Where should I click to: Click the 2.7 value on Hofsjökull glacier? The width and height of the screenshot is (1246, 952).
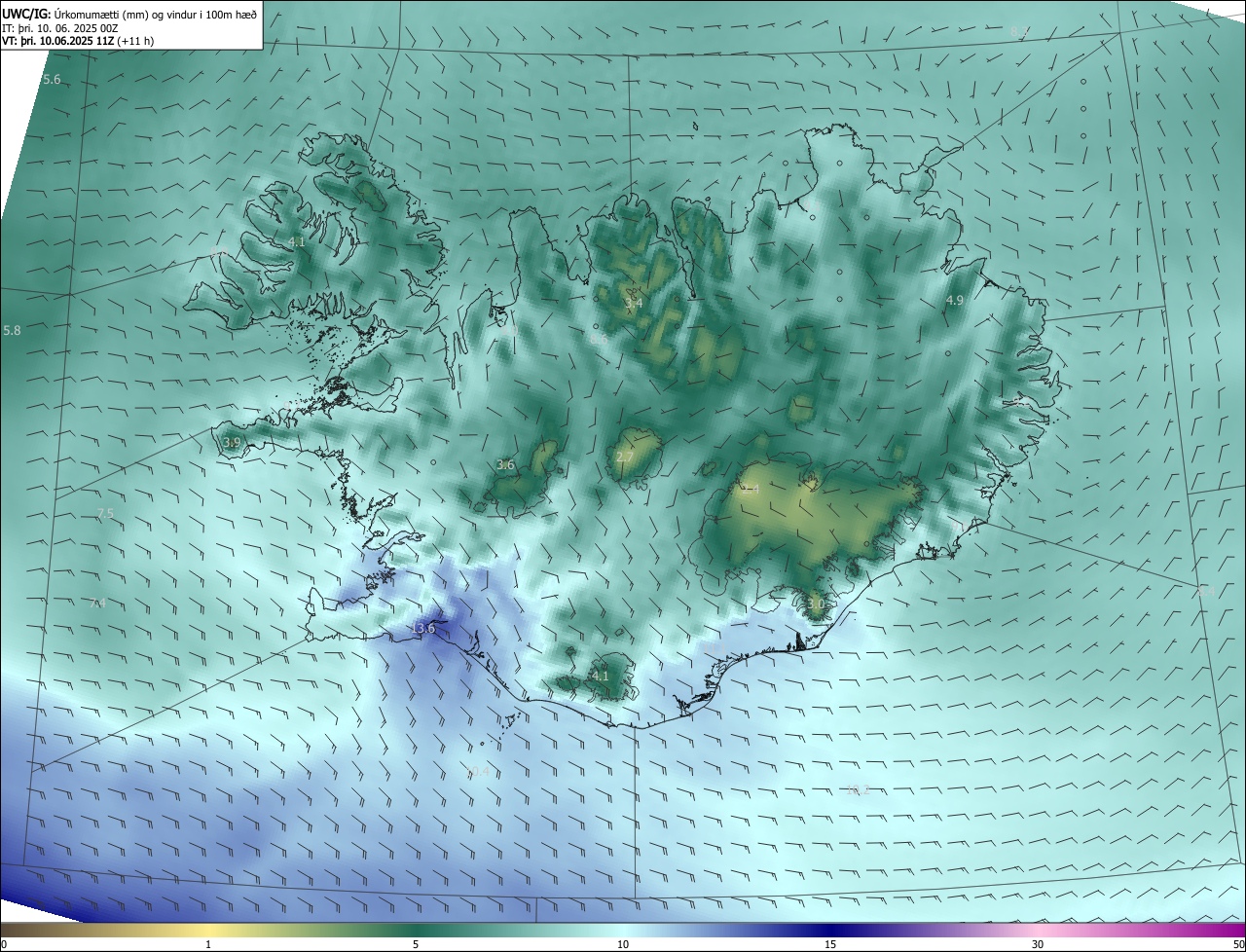(x=625, y=457)
